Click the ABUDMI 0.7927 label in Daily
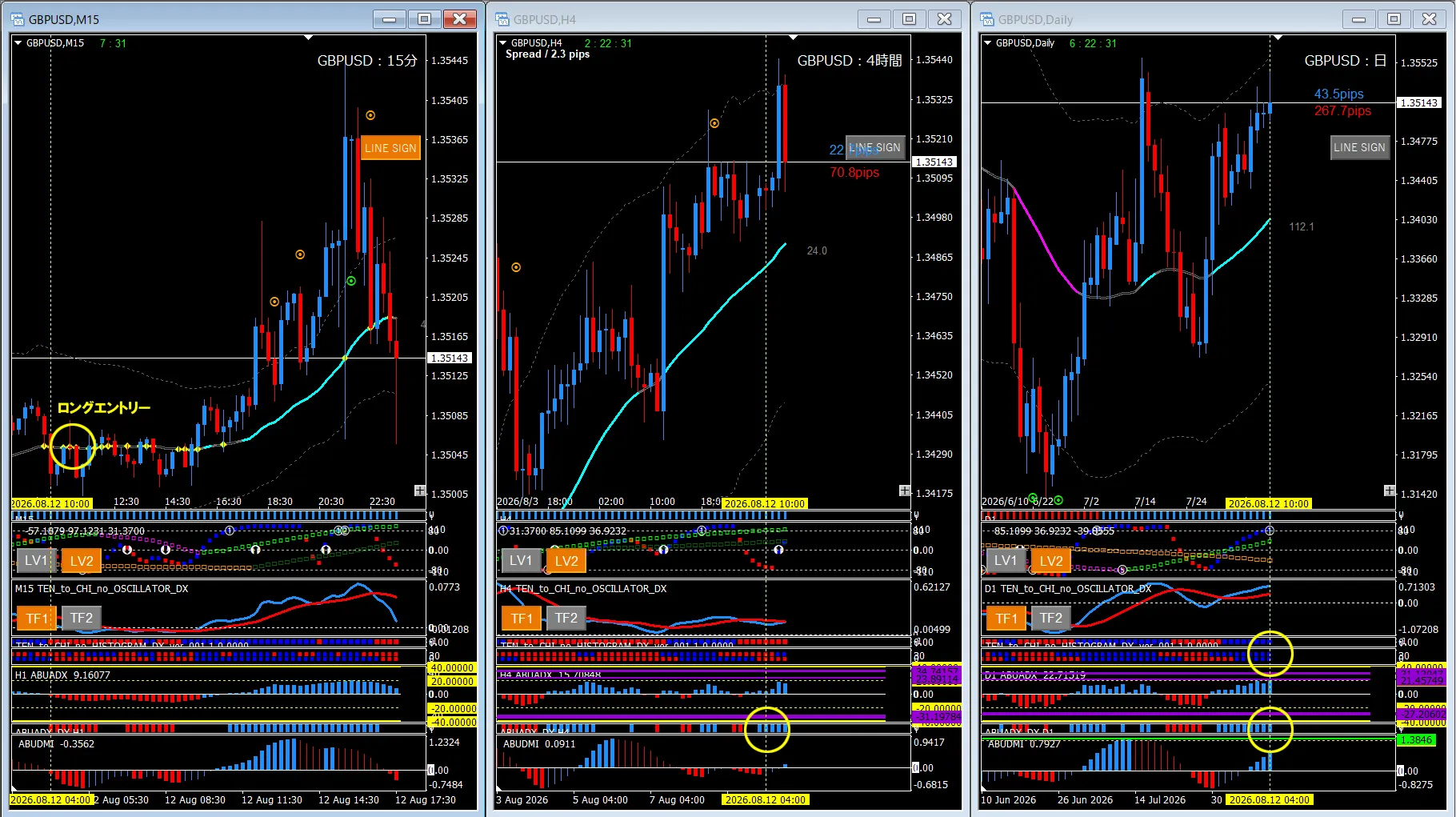The height and width of the screenshot is (817, 1456). 1024,744
